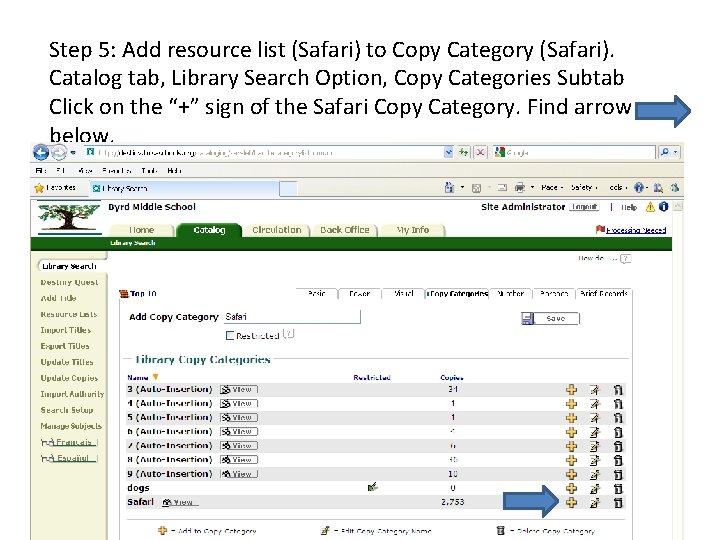Save the new copy category

point(551,318)
